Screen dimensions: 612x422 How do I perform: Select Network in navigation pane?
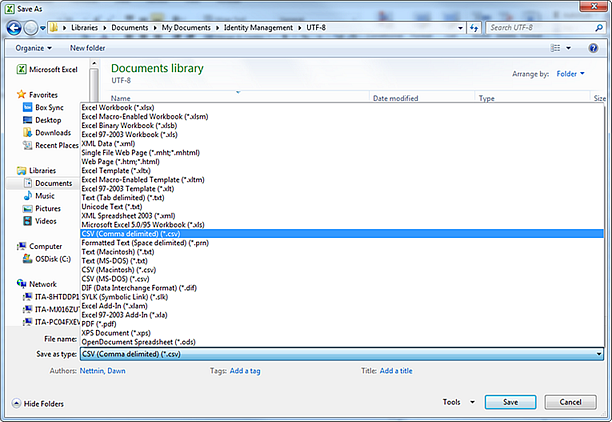[37, 284]
